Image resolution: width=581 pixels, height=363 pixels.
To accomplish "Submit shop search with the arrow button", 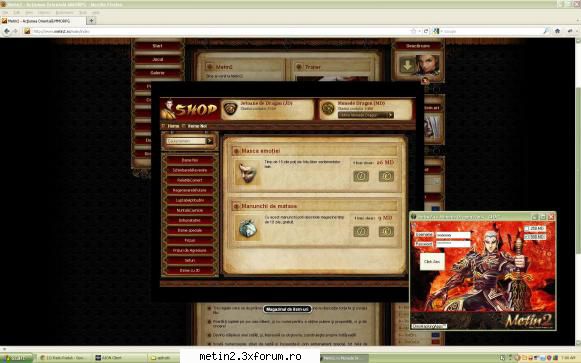I will click(x=210, y=141).
